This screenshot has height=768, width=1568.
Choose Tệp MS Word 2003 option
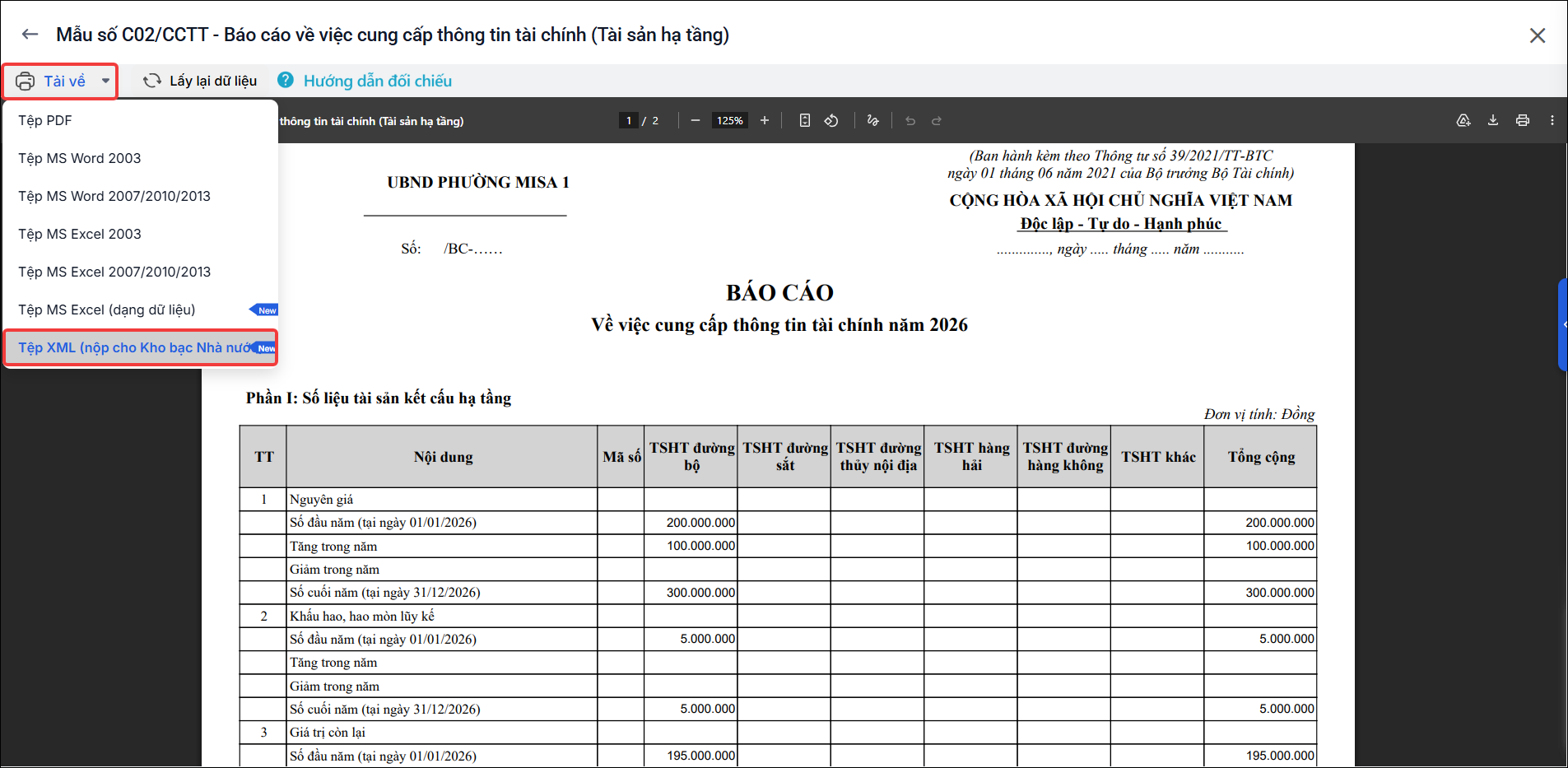[x=141, y=158]
